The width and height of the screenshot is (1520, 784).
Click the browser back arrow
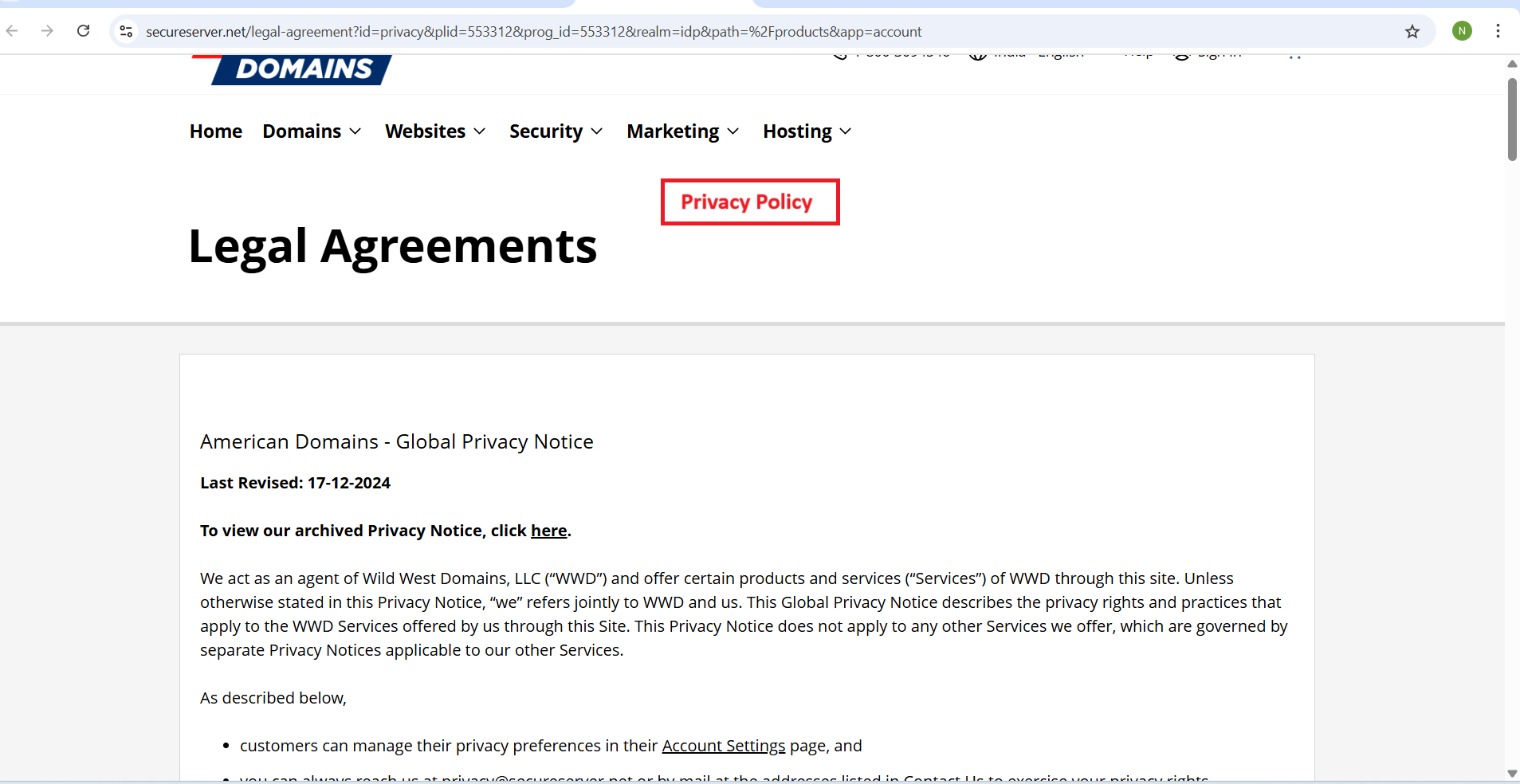click(12, 31)
